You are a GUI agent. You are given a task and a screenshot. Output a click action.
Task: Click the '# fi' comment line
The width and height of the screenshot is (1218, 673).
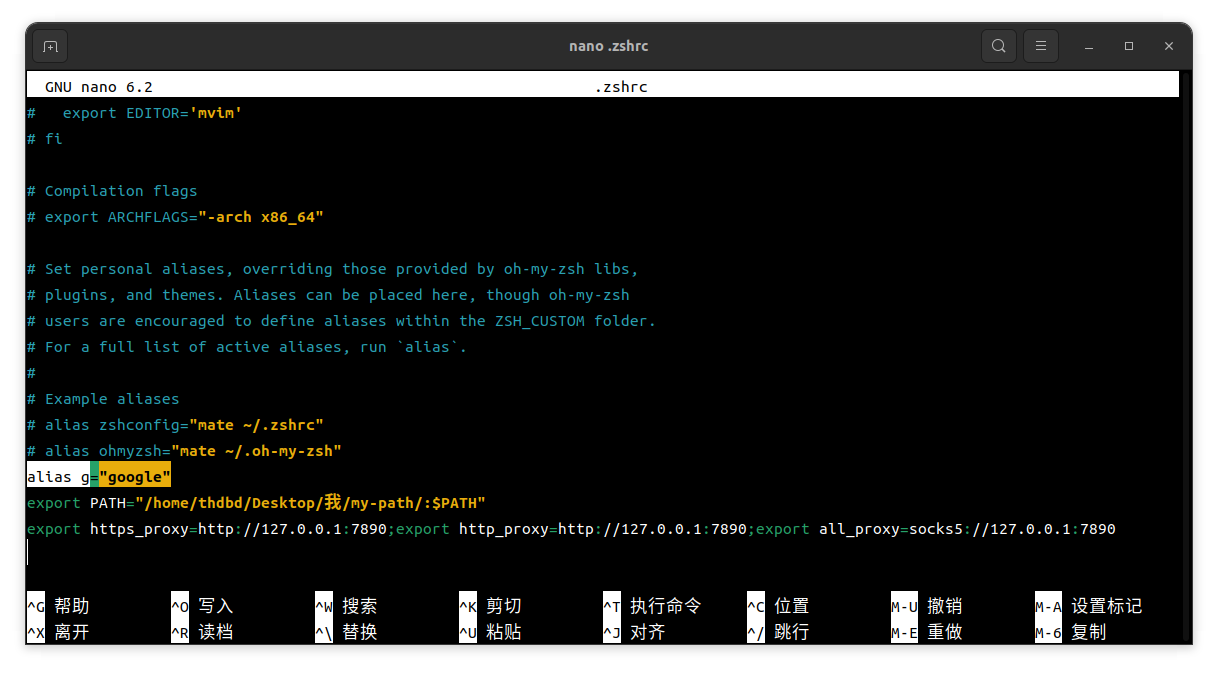coord(45,139)
